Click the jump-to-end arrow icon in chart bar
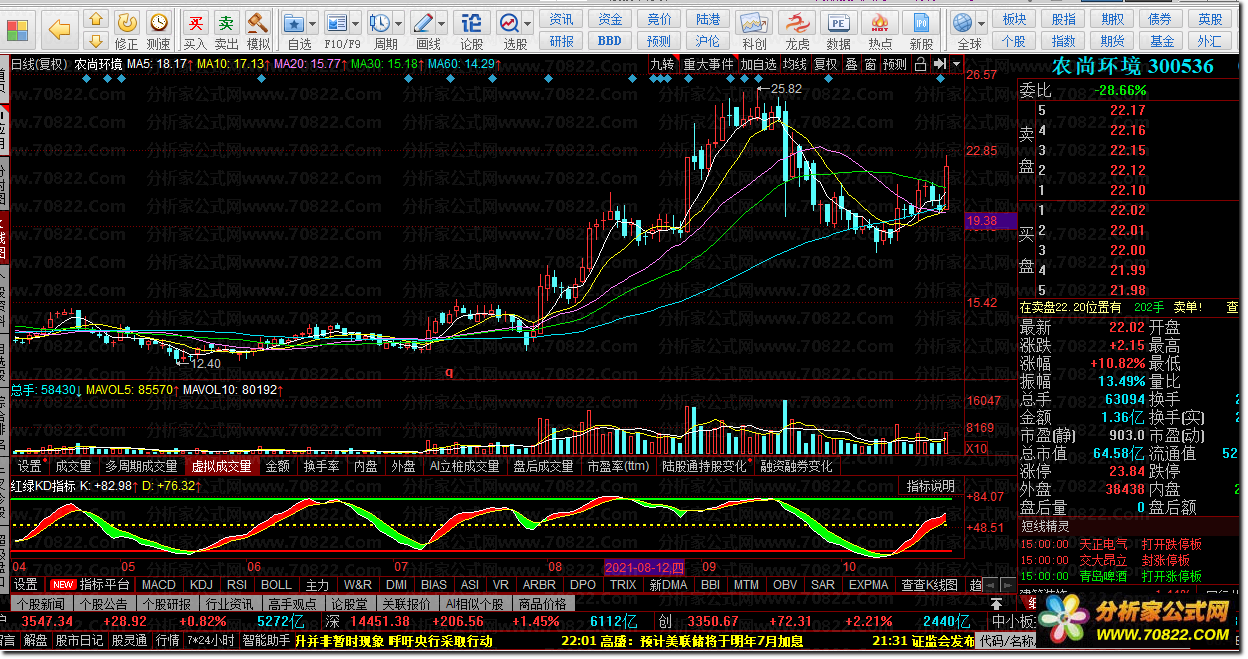The image size is (1248, 659). [x=939, y=64]
